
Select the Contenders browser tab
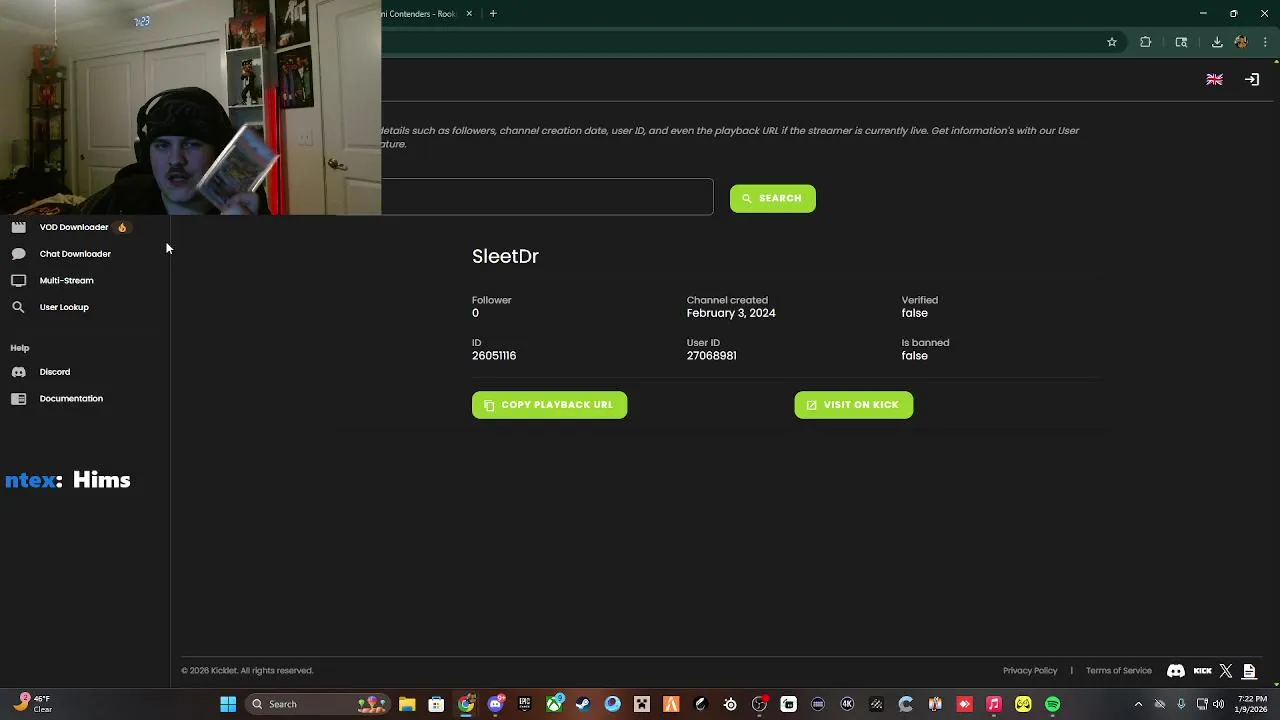(x=420, y=14)
